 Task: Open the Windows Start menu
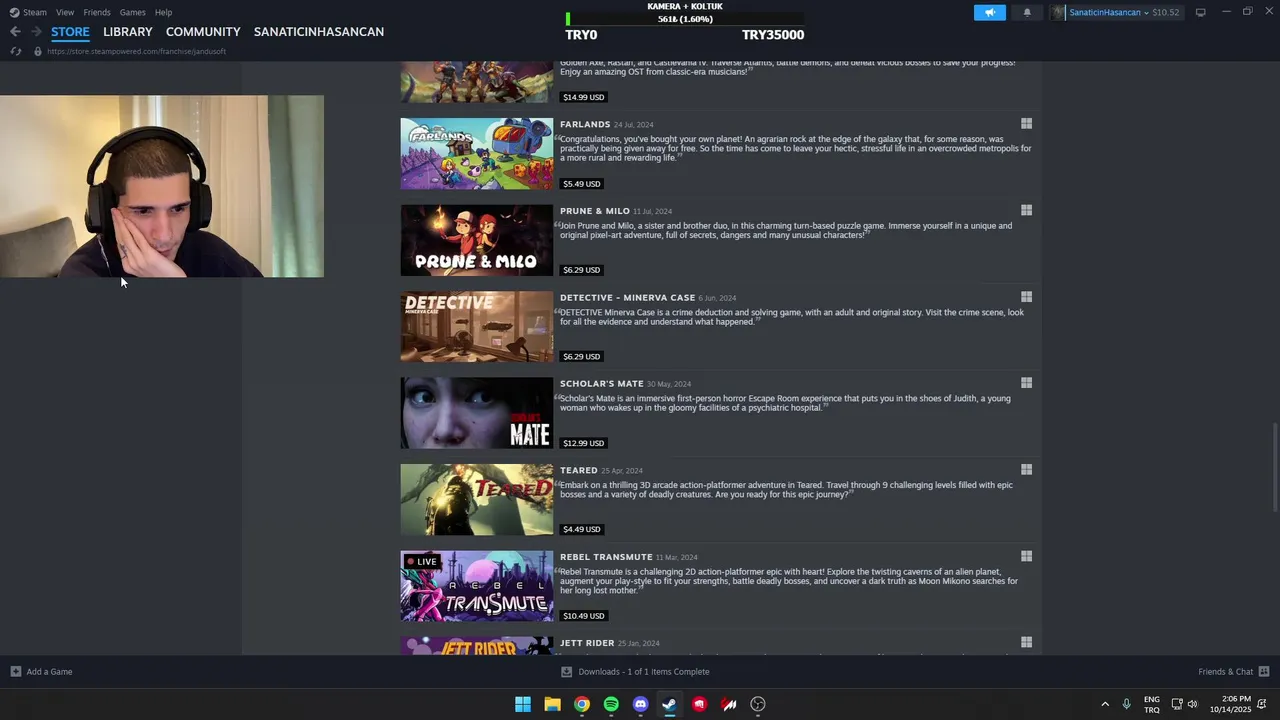pos(523,704)
